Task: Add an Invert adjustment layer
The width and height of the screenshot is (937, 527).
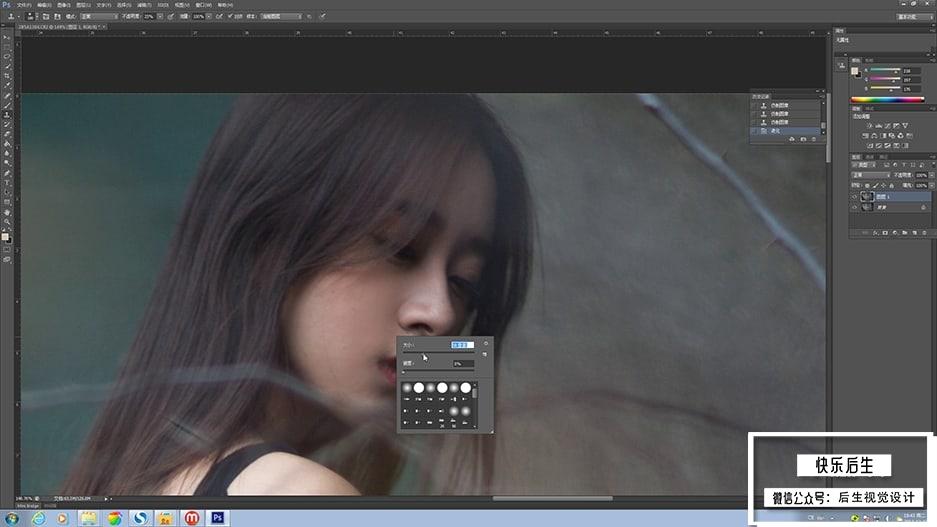Action: point(869,146)
